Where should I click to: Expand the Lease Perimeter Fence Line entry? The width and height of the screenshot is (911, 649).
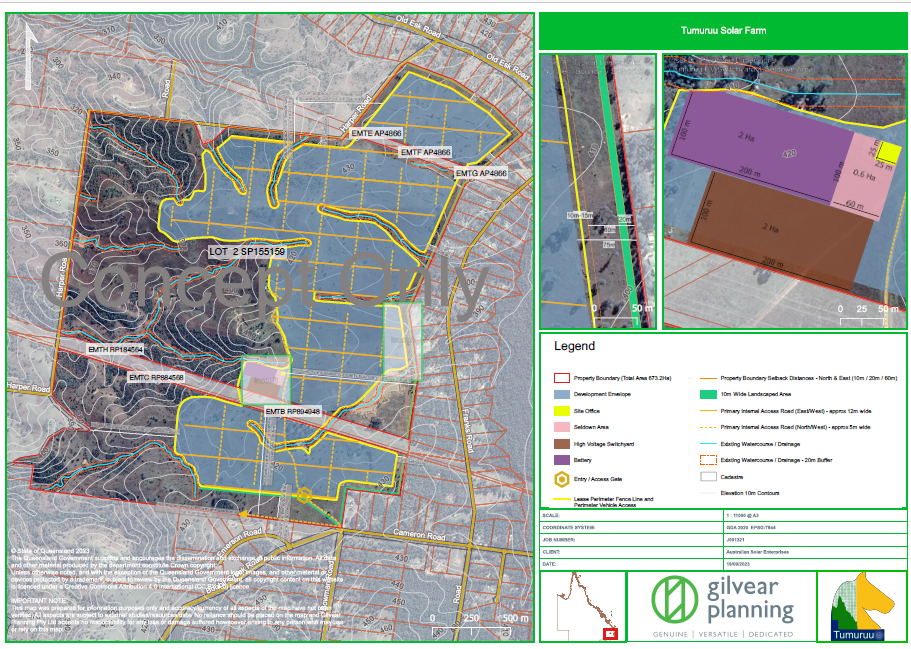tap(560, 497)
